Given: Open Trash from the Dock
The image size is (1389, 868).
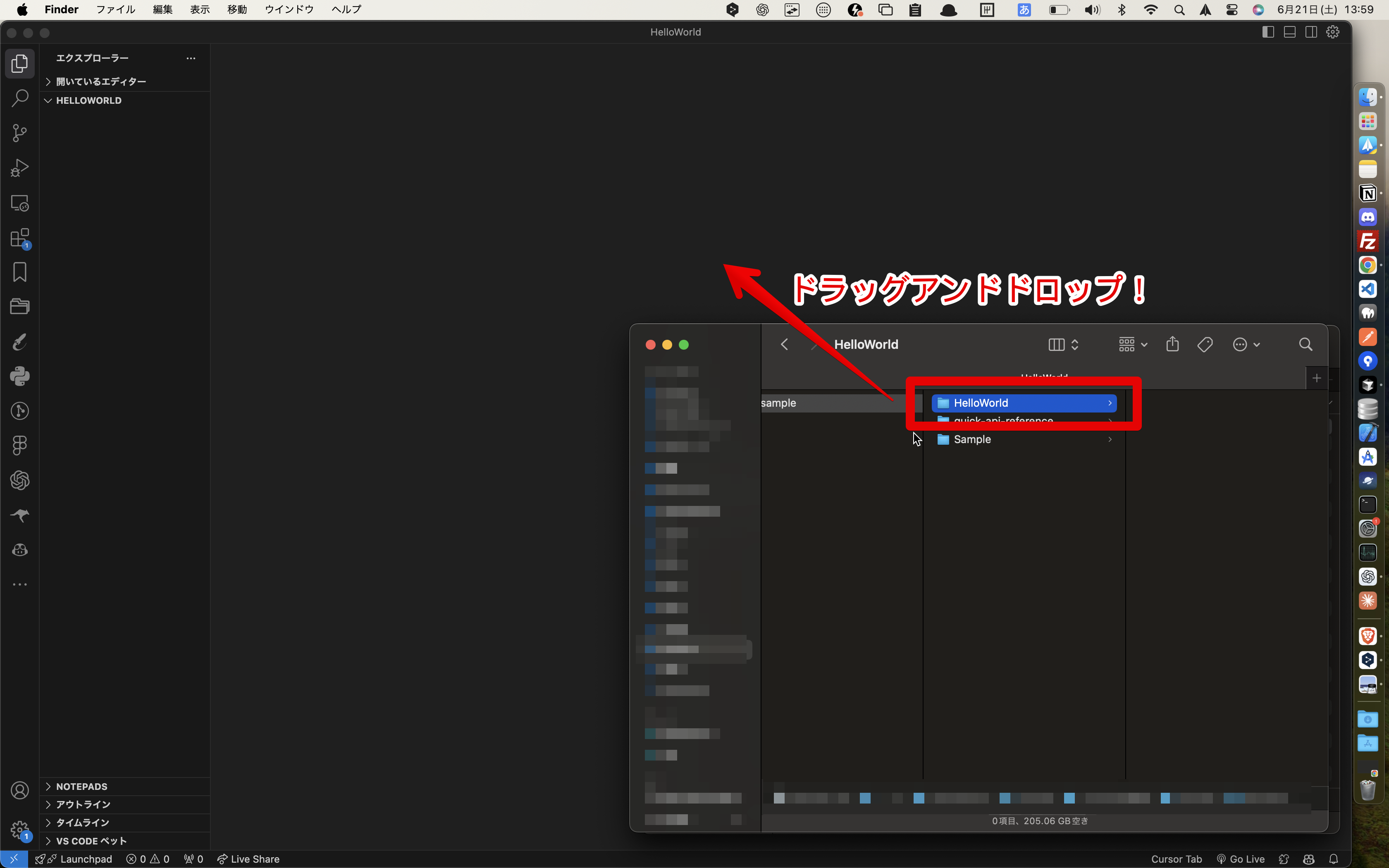Looking at the screenshot, I should click(1368, 790).
